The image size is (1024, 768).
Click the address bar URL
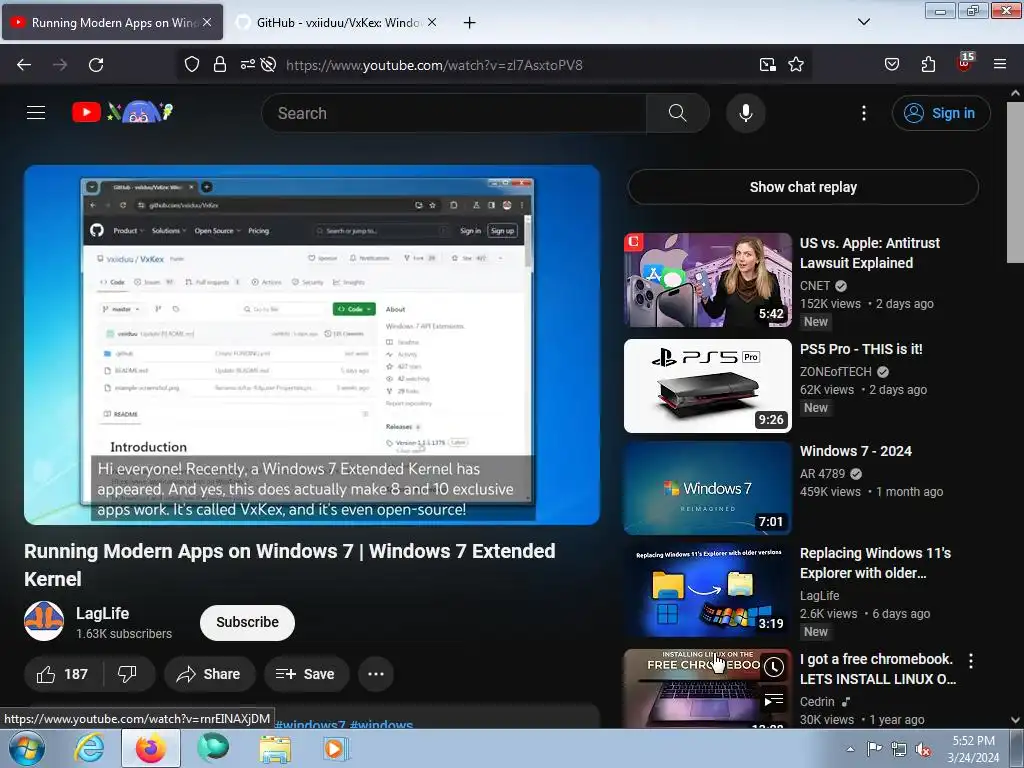click(x=434, y=65)
